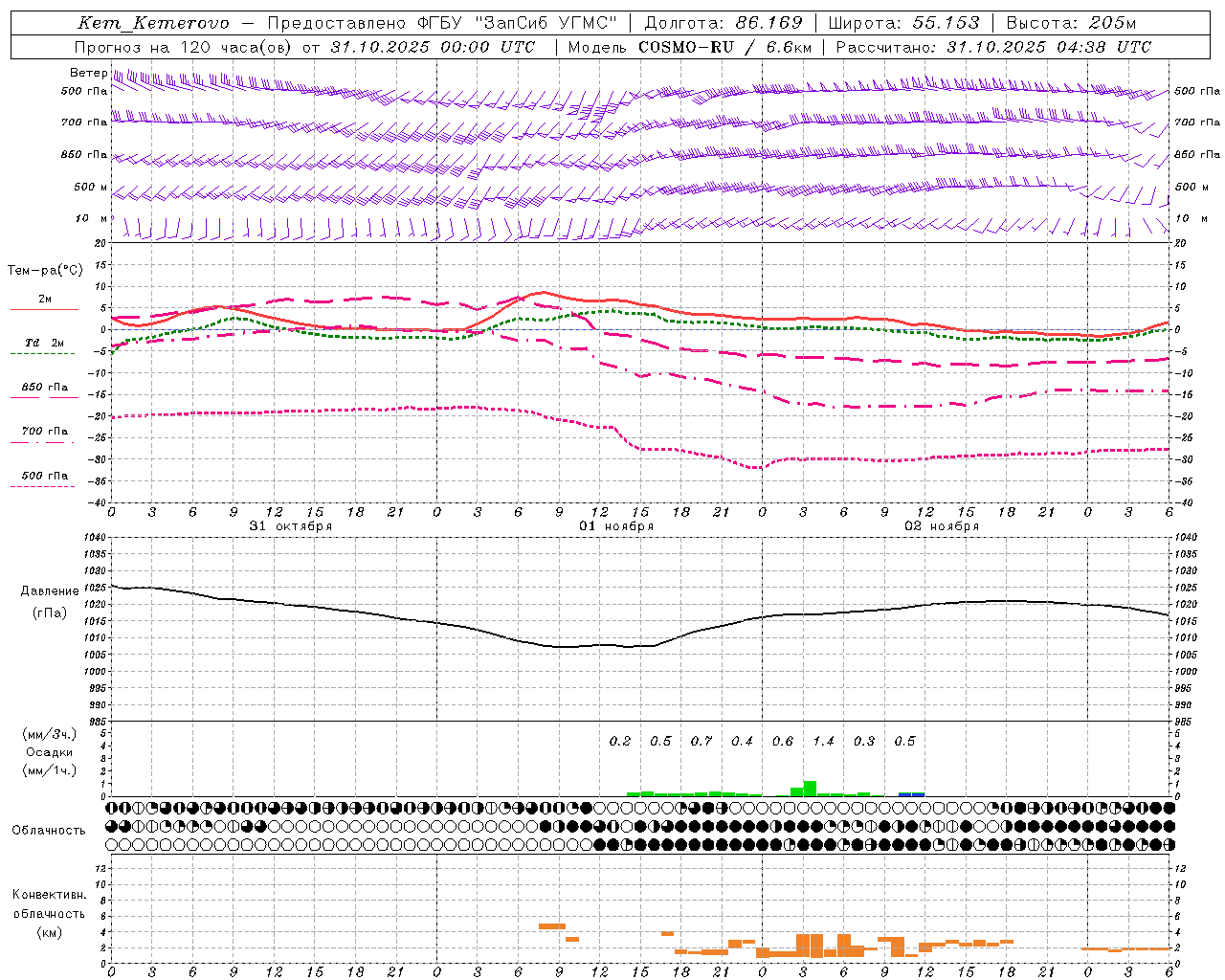
Task: Click the 0.2 precipitation amount value
Action: pyautogui.click(x=620, y=741)
